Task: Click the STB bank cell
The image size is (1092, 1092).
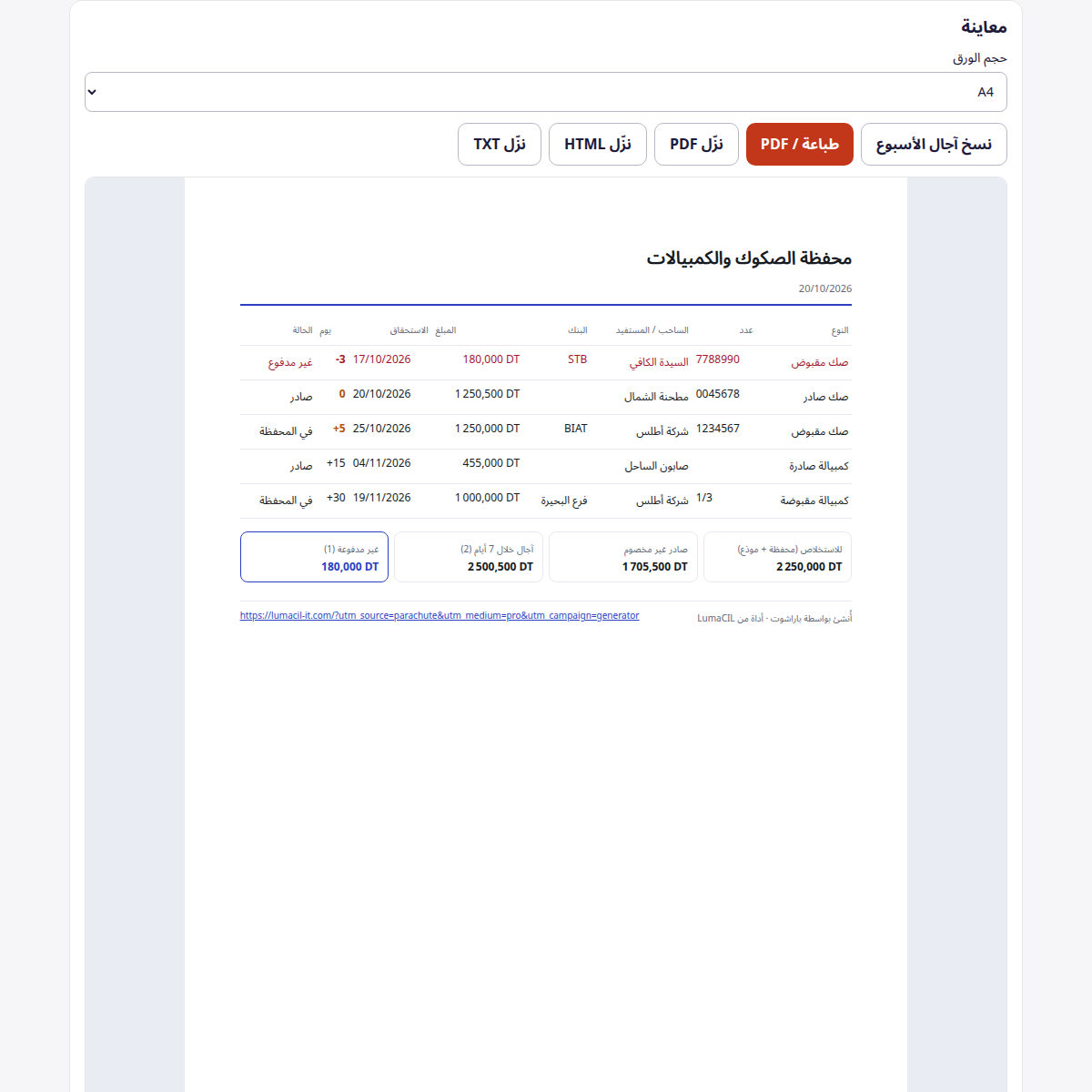Action: coord(578,359)
